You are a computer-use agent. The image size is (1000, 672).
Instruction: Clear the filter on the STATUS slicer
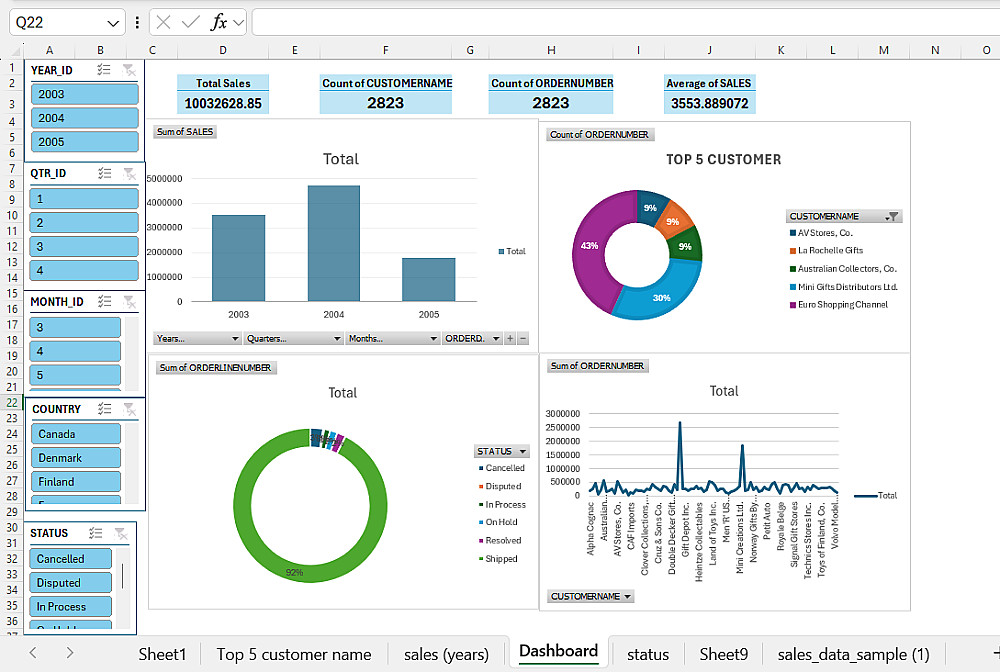click(x=121, y=533)
